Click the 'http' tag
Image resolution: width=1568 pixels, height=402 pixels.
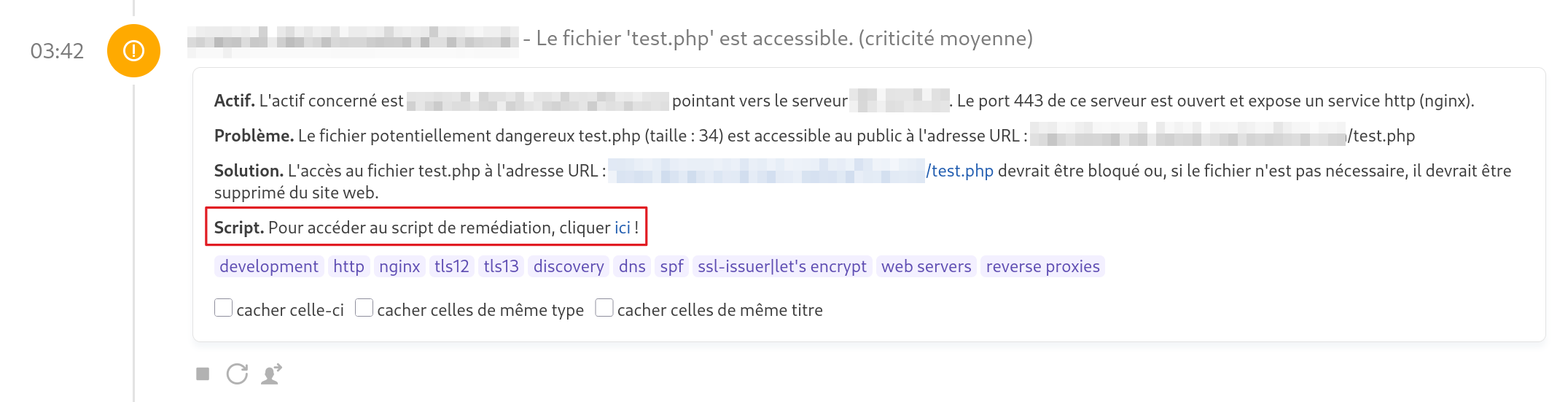pyautogui.click(x=348, y=267)
